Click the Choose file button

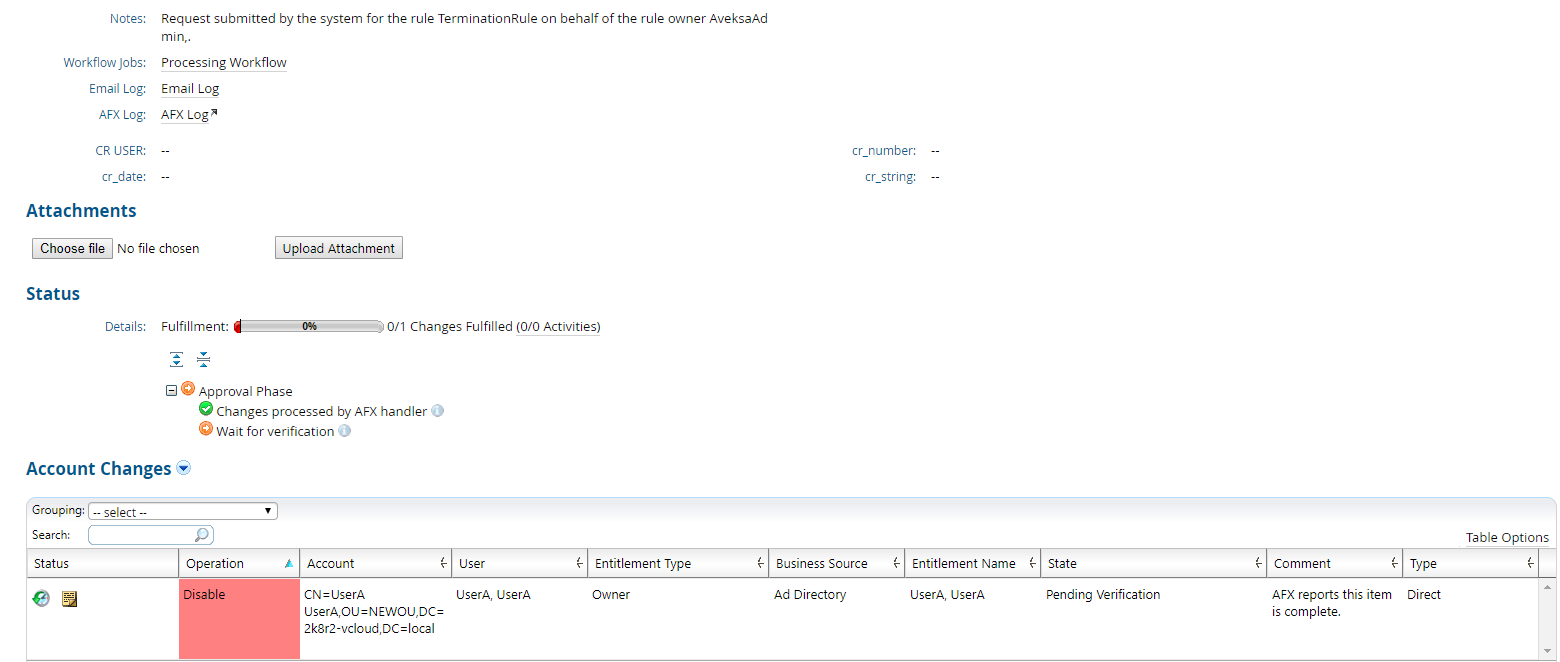pyautogui.click(x=72, y=248)
